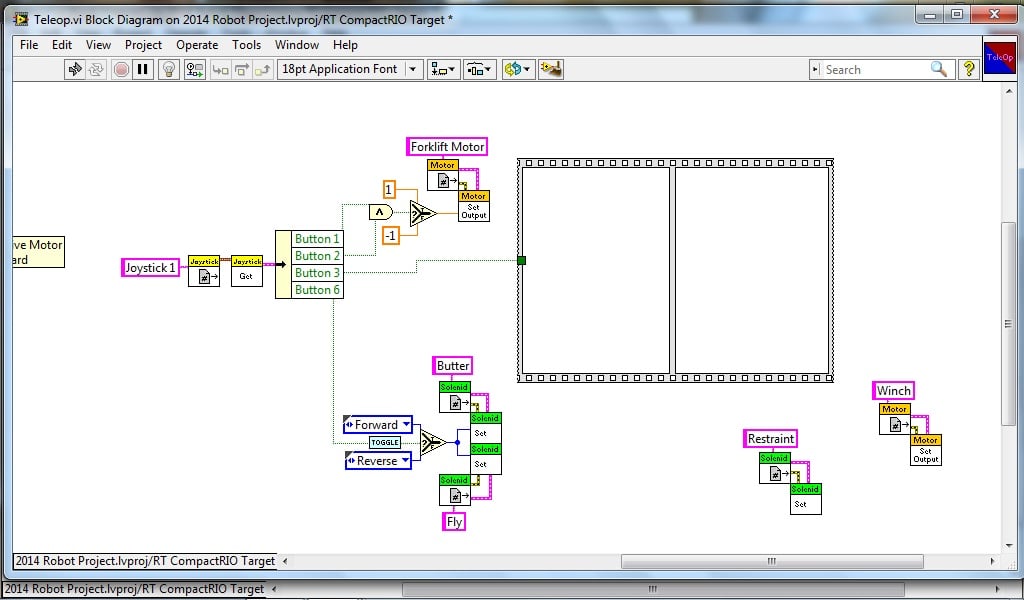Open the 18pt Application Font dropdown

click(350, 69)
